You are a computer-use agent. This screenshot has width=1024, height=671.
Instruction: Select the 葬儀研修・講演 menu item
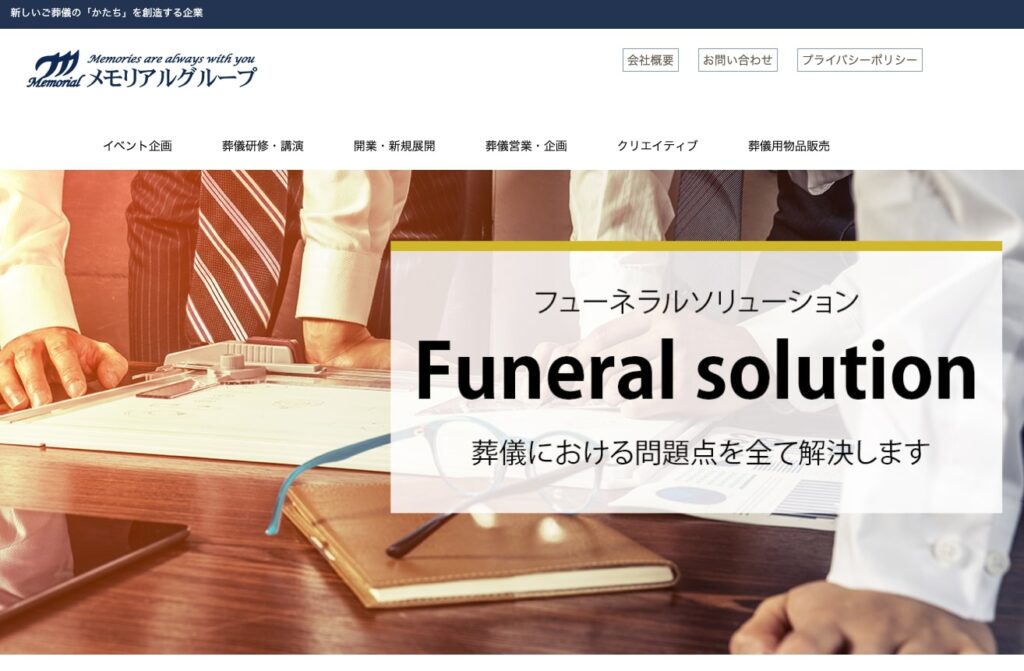(x=263, y=146)
